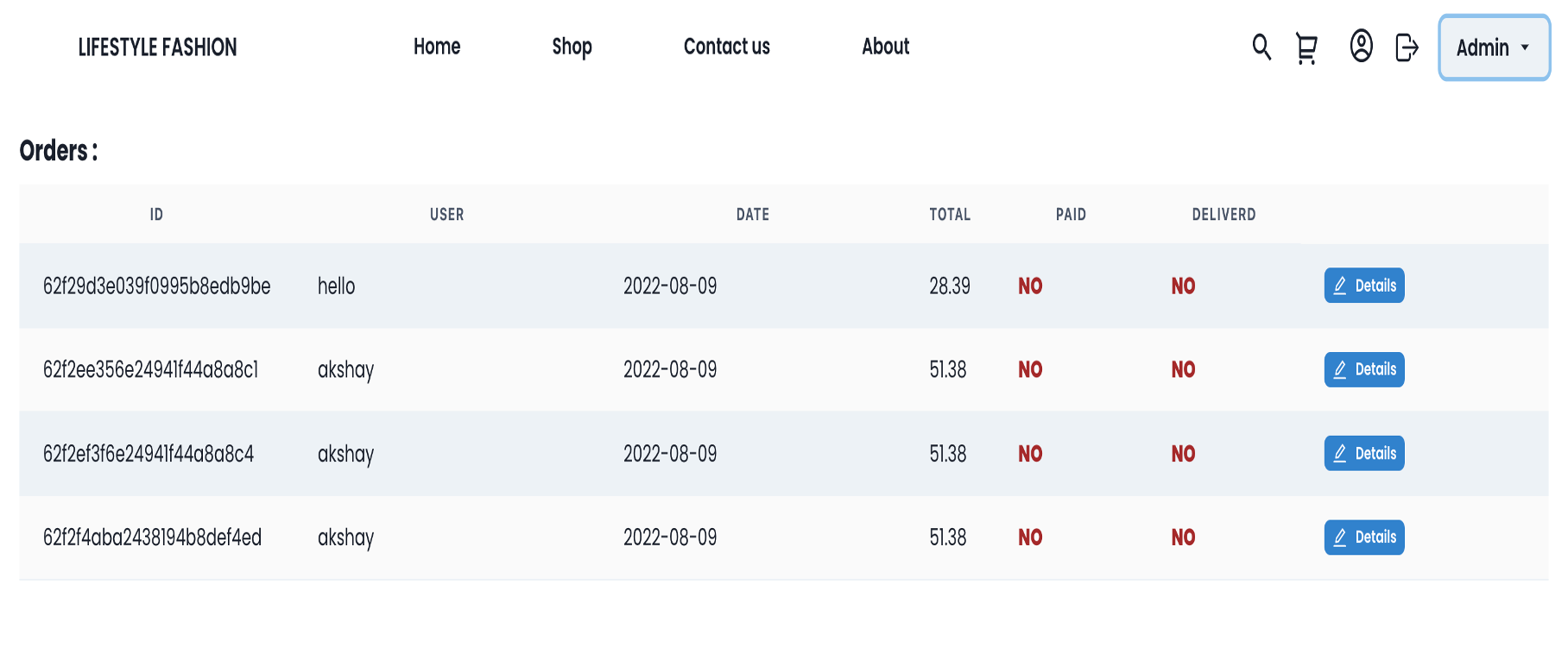Select the DELIVERD column header
The image size is (1568, 654).
pyautogui.click(x=1223, y=215)
